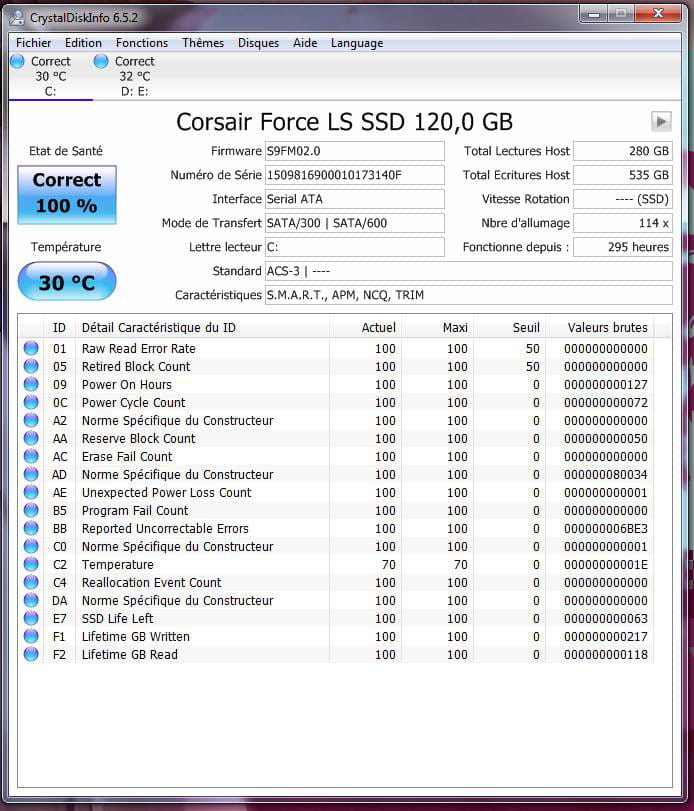Open the Fichier menu

[34, 43]
